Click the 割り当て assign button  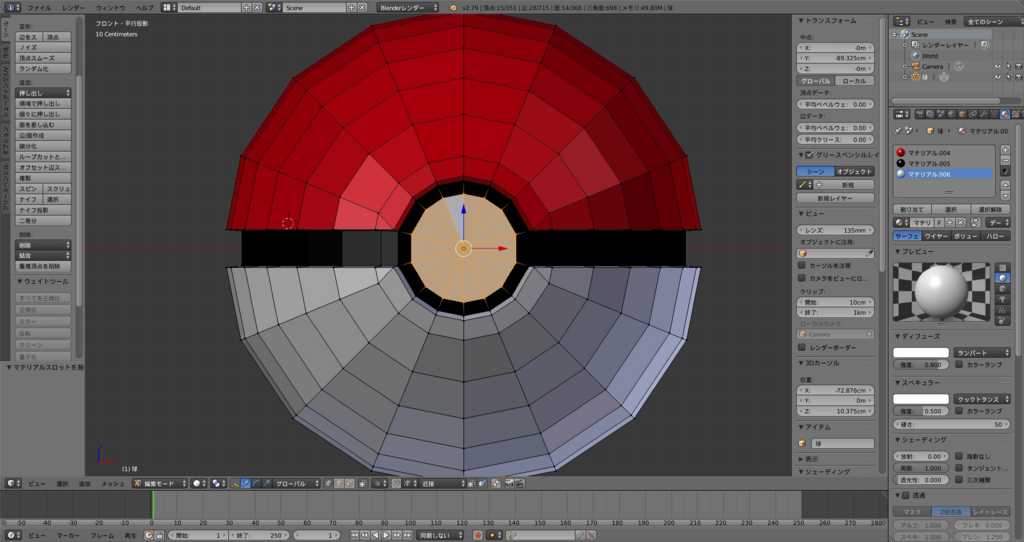[x=910, y=209]
